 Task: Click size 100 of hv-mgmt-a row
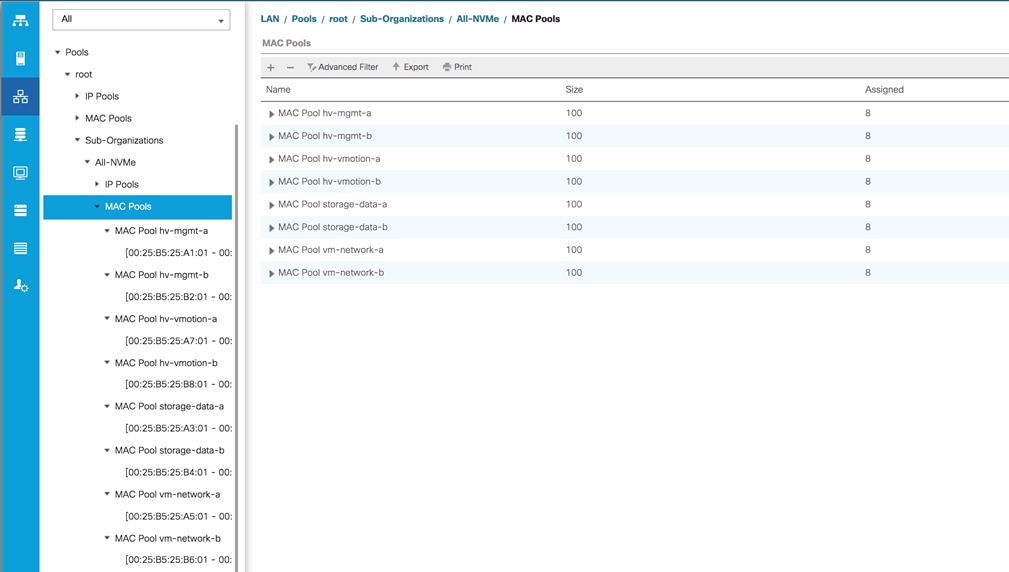coord(574,113)
